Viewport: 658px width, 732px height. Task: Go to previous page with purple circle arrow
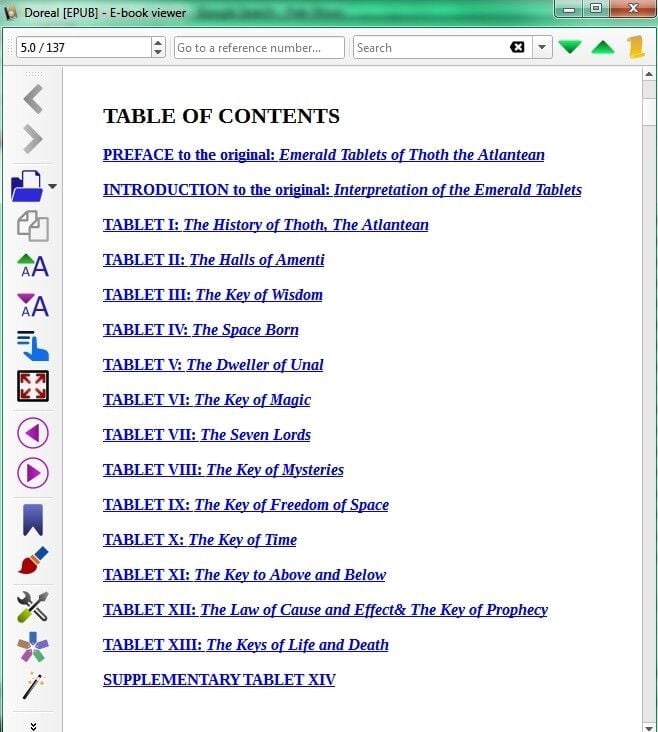(x=33, y=433)
